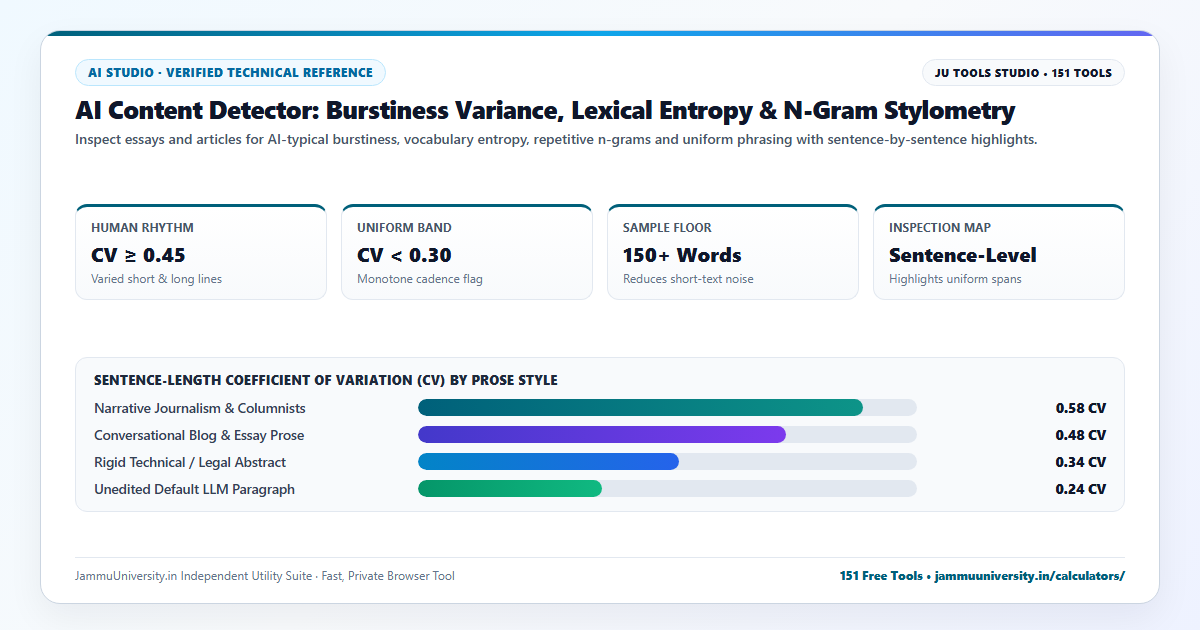1200x630 pixels.
Task: Click the 'Conversational Blog & Essay Prose' label
Action: 199,435
